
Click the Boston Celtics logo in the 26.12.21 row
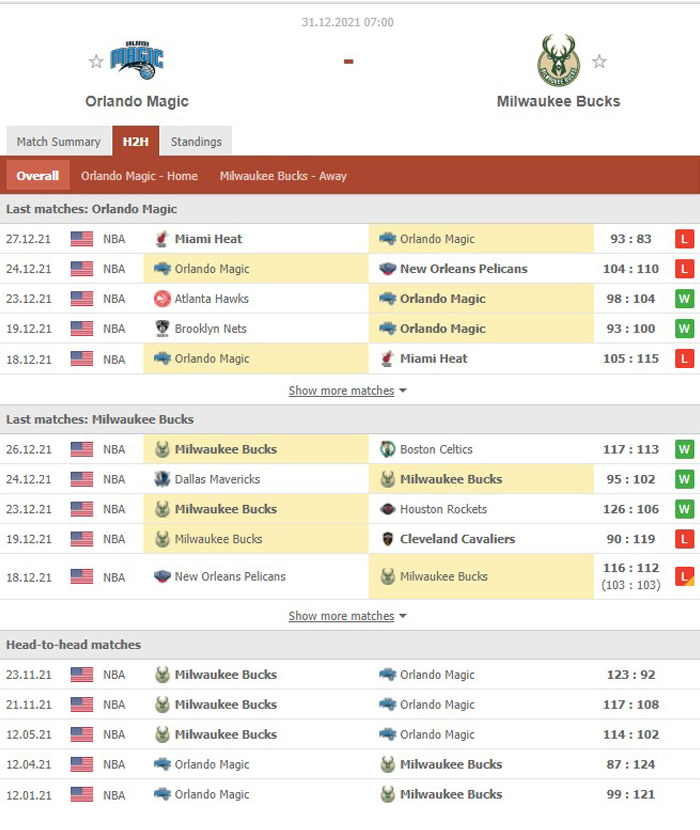pyautogui.click(x=388, y=449)
